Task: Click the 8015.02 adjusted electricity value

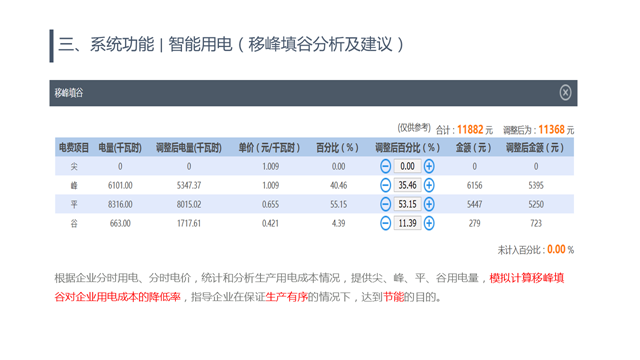Action: [189, 204]
